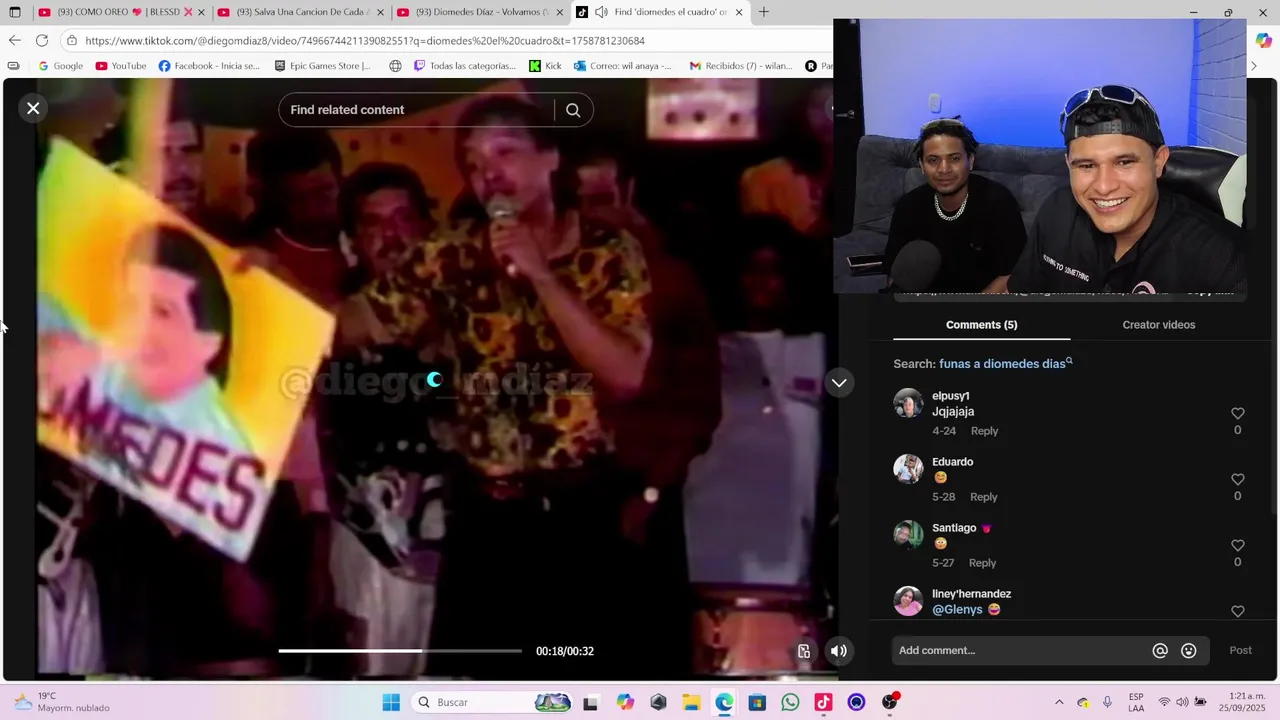
Task: Open the Windows Start menu
Action: click(x=391, y=702)
